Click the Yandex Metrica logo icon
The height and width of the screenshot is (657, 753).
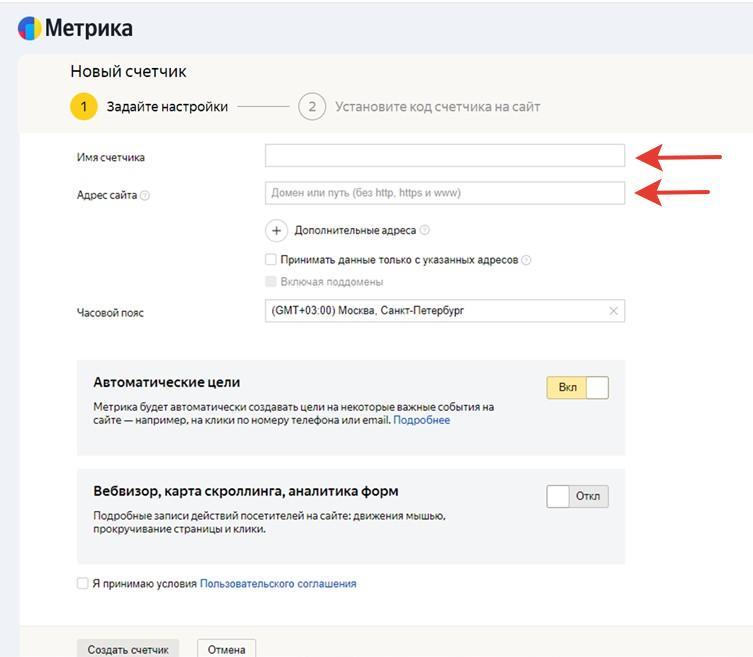tap(30, 28)
